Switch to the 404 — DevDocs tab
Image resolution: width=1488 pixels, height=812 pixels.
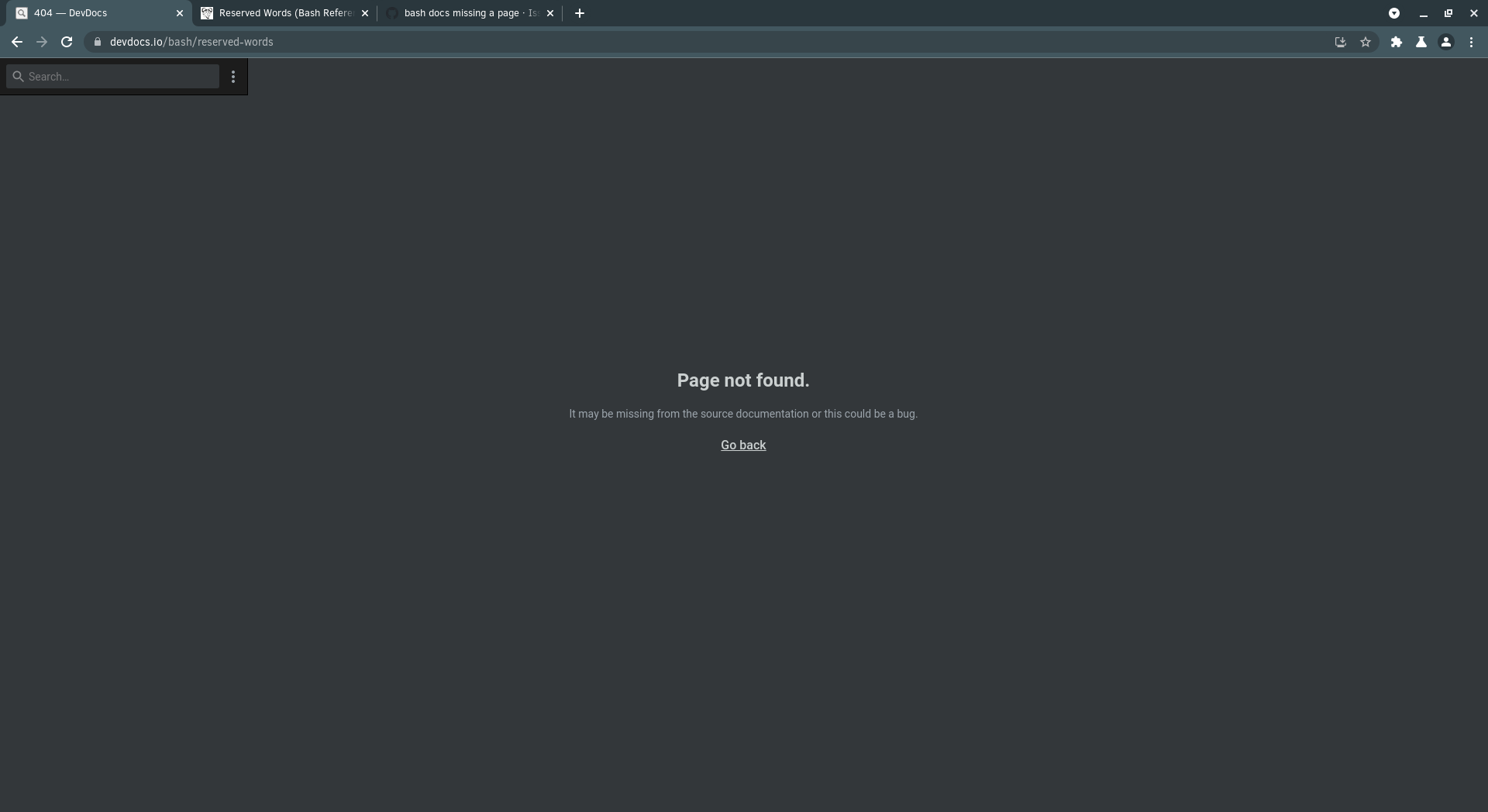(85, 13)
